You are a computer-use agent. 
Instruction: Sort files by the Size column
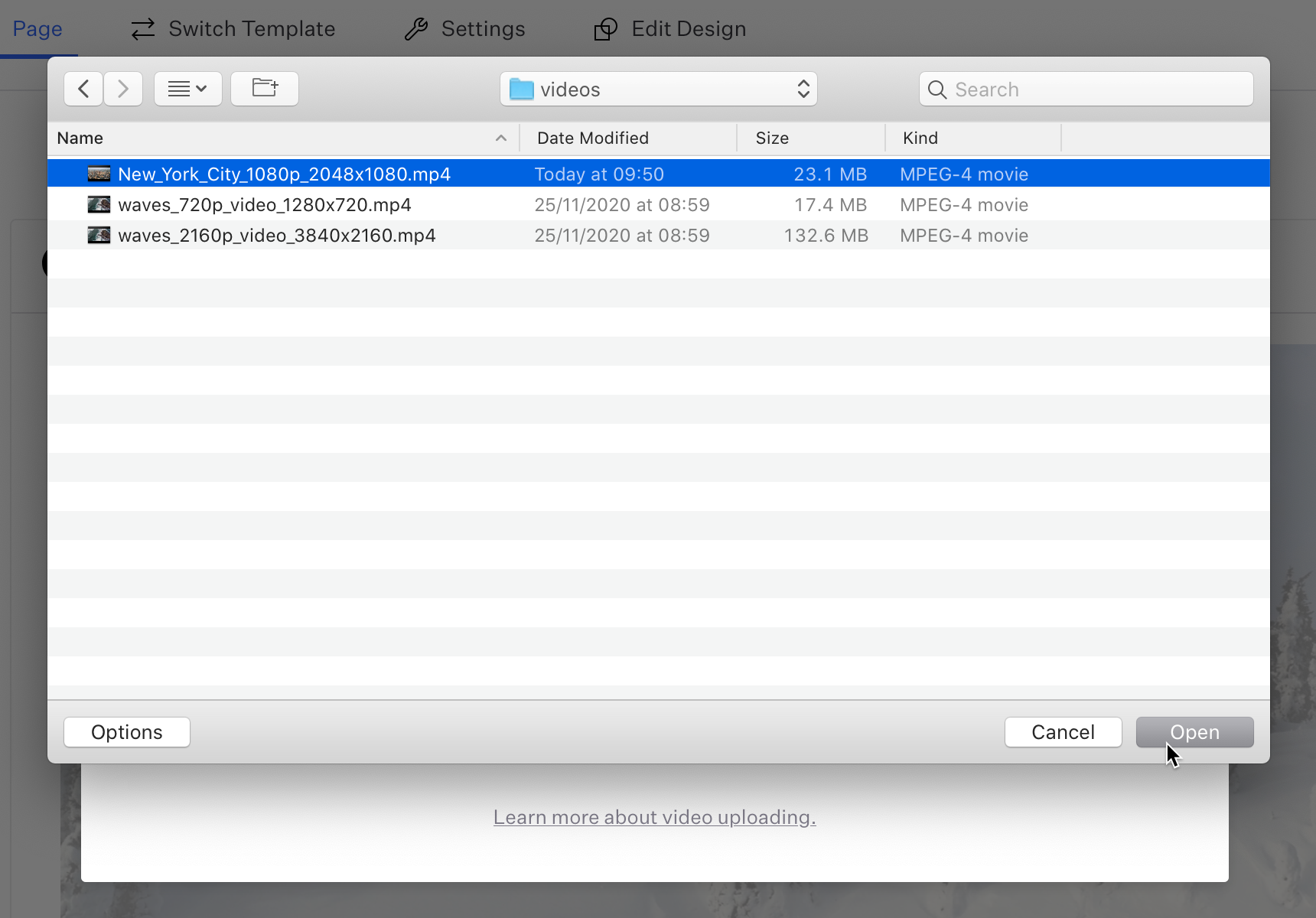point(811,138)
